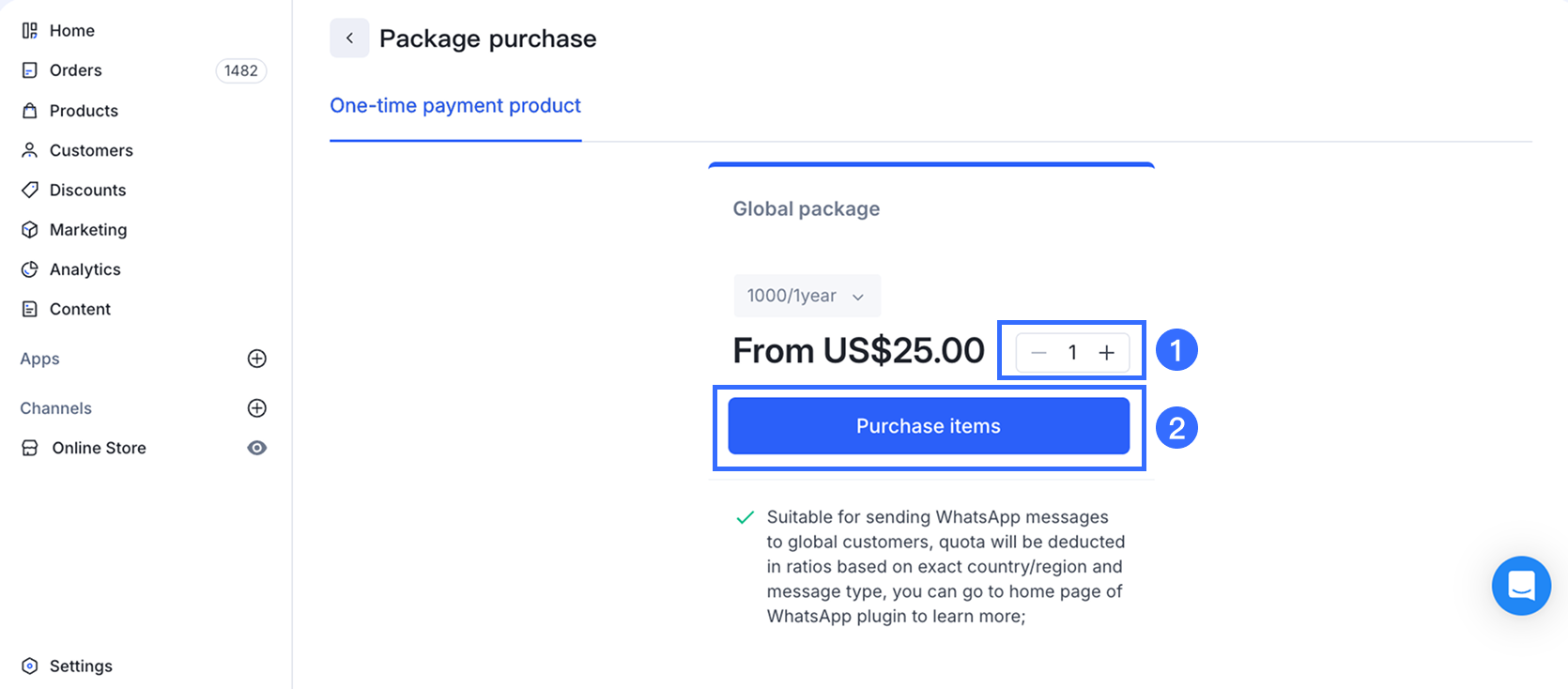The width and height of the screenshot is (1568, 689).
Task: Click the Discounts tag icon
Action: click(30, 190)
